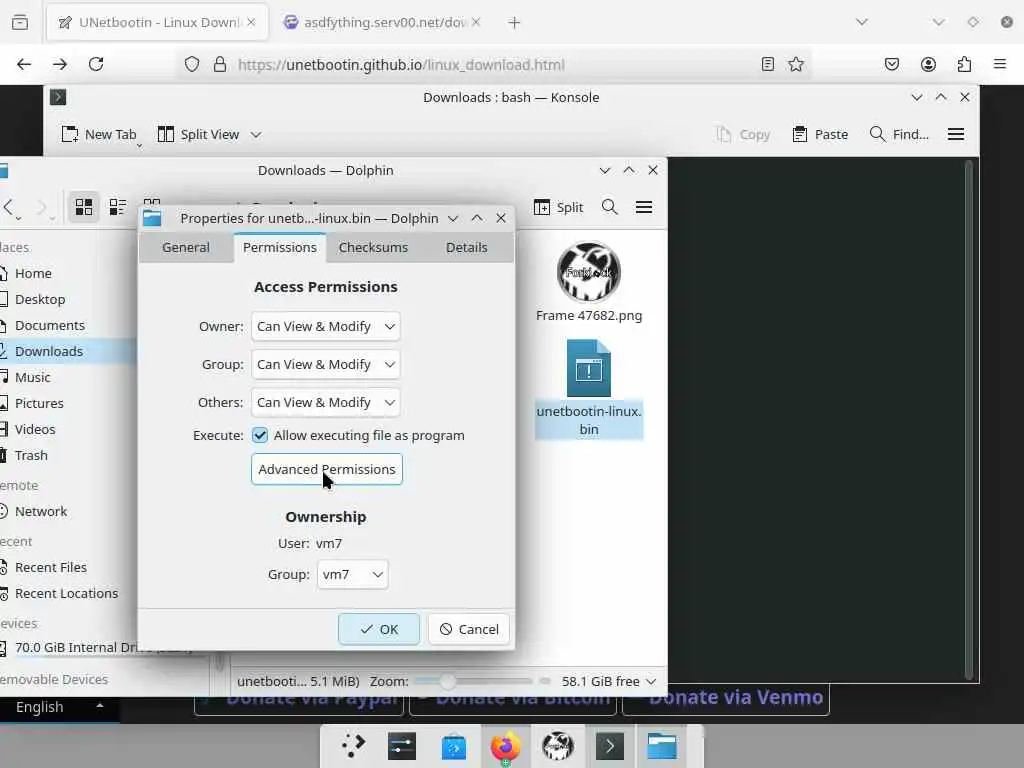Expand English language selector
Screen dimensions: 1024x768
59,707
